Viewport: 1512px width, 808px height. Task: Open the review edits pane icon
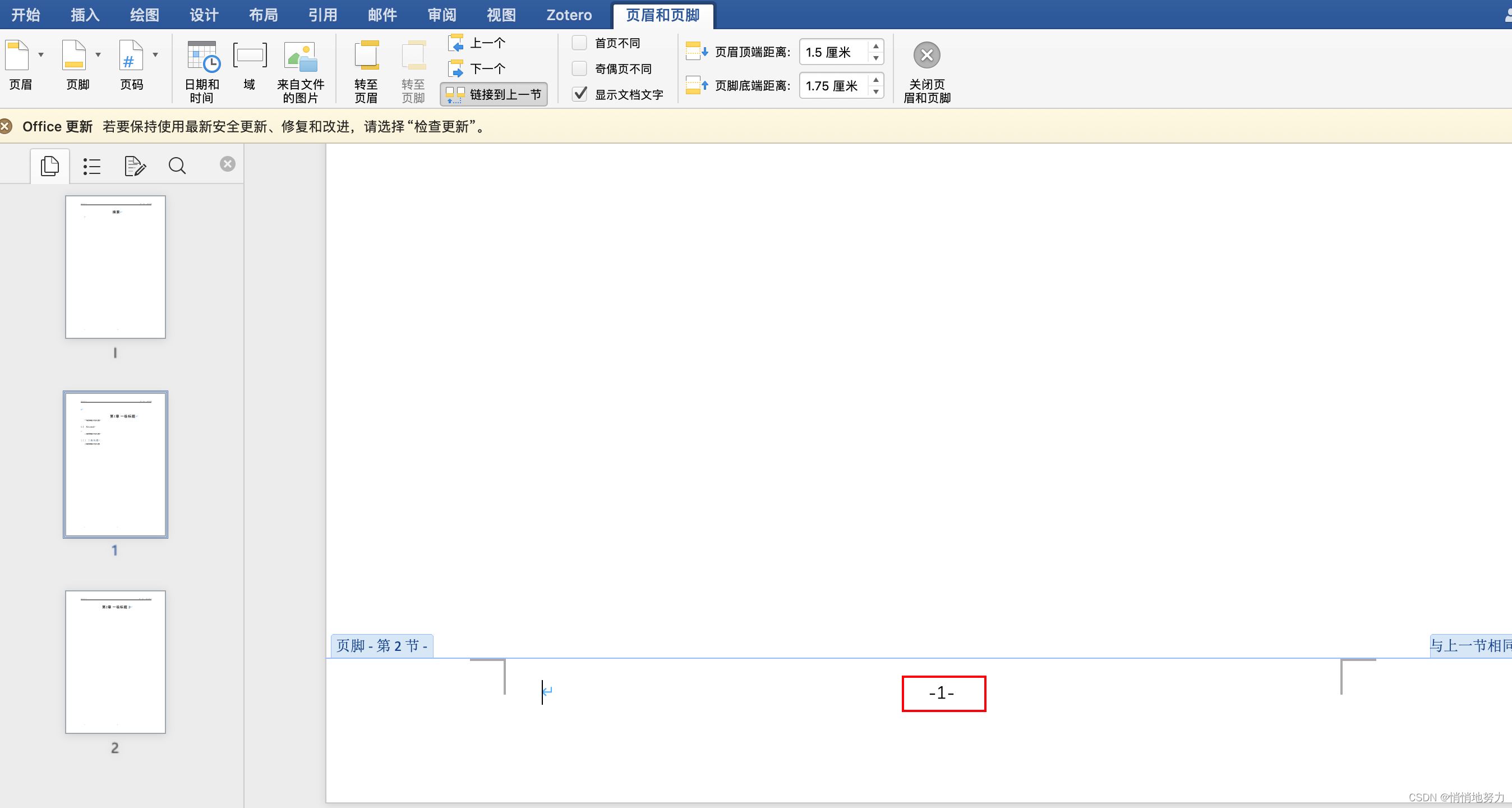135,166
